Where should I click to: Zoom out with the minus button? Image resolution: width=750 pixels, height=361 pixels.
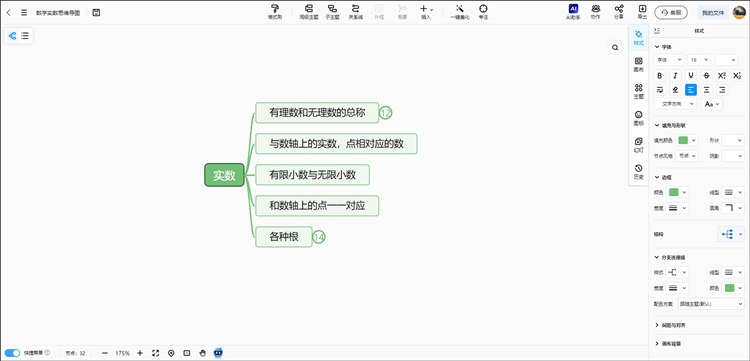pos(105,353)
